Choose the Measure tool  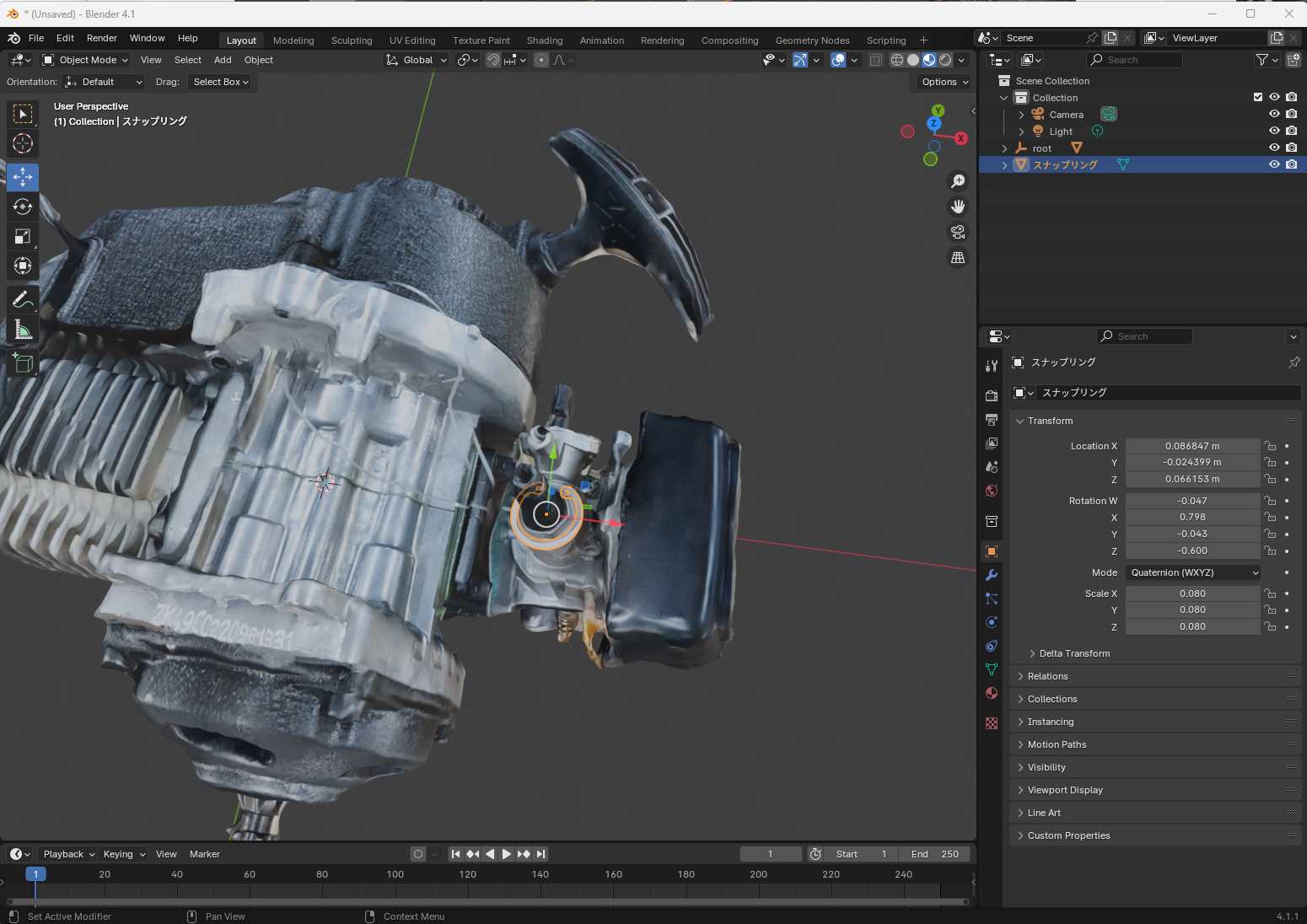point(23,330)
